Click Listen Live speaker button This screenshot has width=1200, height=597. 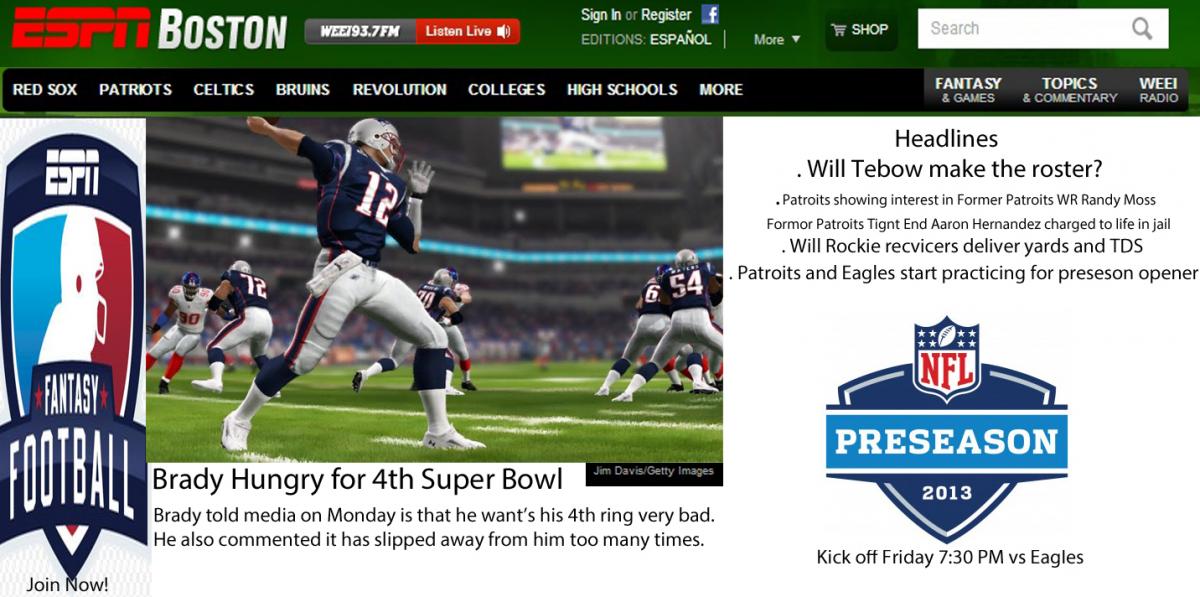(x=467, y=31)
